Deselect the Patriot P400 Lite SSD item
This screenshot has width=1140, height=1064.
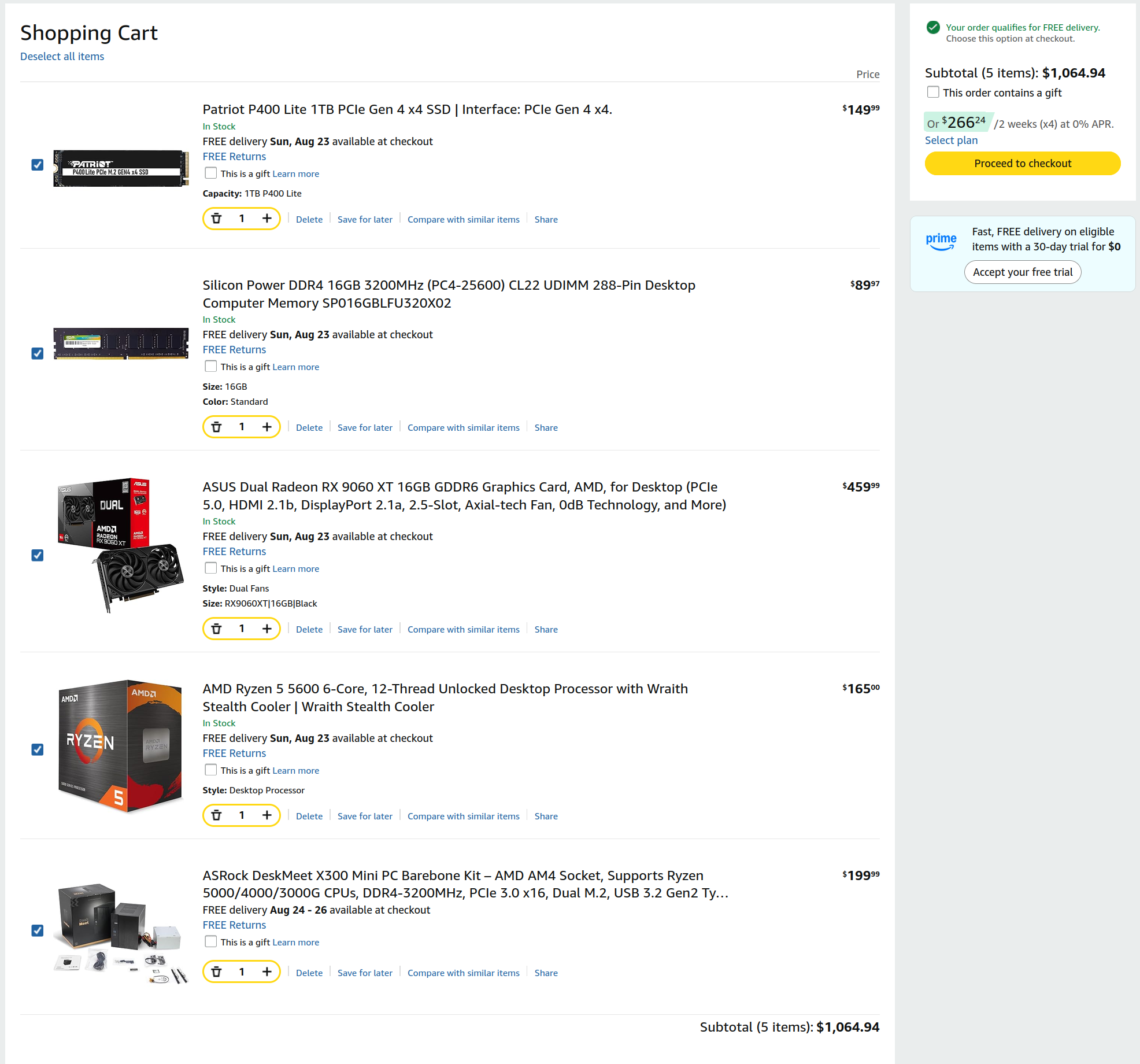coord(38,165)
